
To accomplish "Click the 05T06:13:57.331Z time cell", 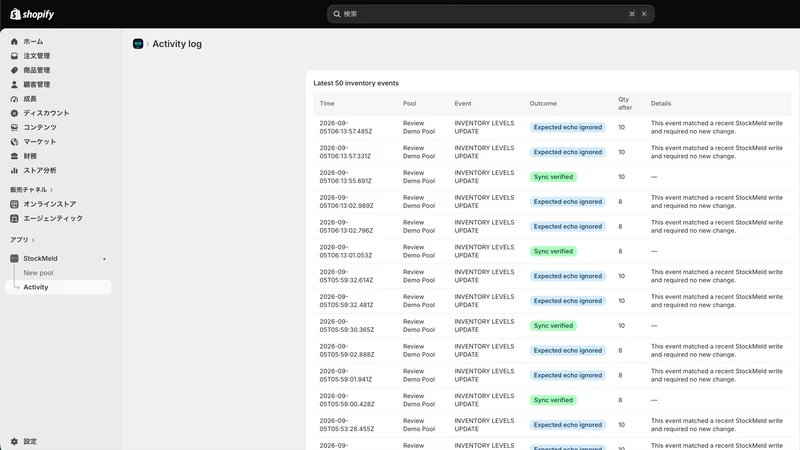I will click(x=345, y=152).
